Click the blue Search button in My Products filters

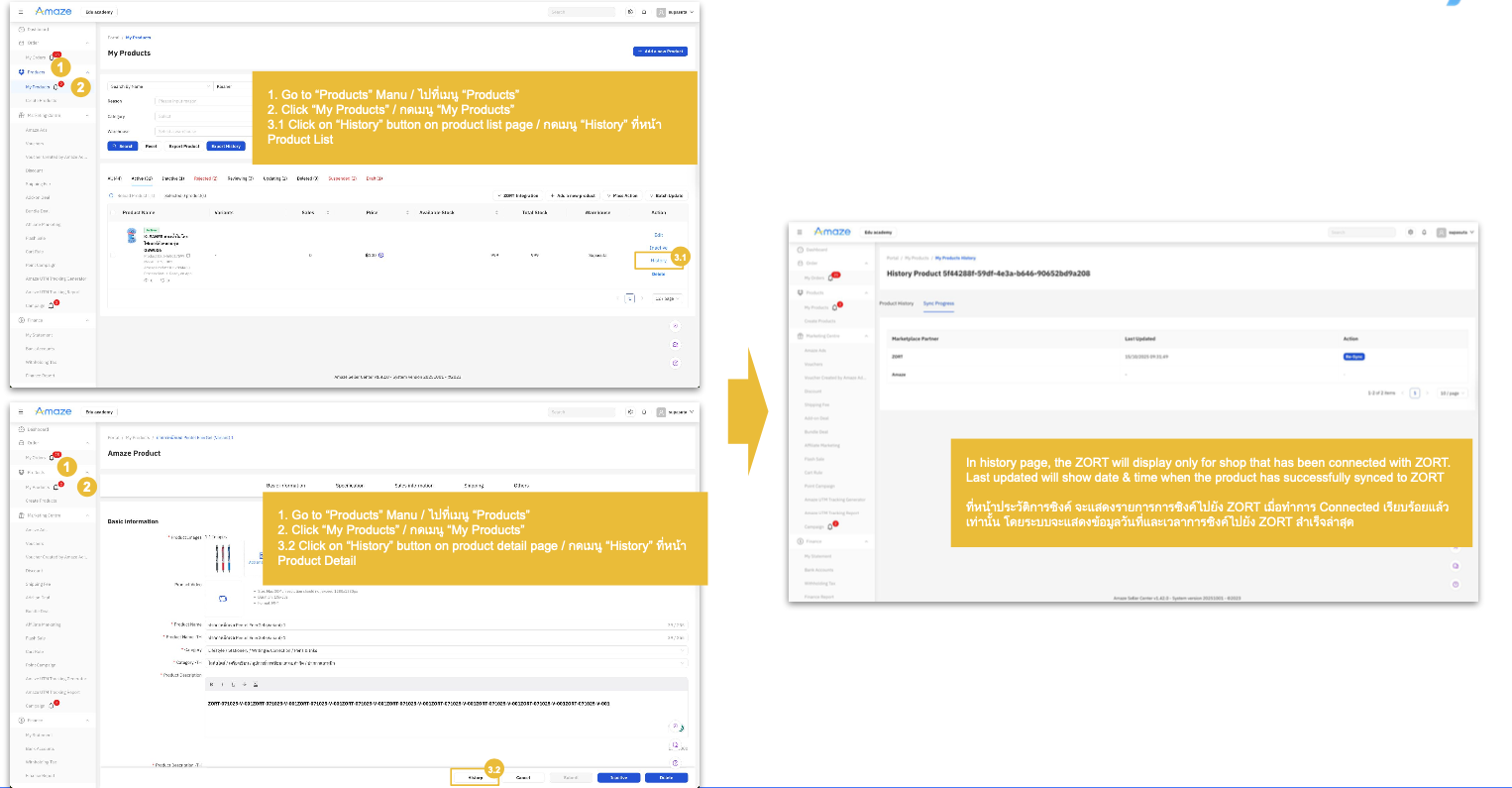tap(123, 146)
